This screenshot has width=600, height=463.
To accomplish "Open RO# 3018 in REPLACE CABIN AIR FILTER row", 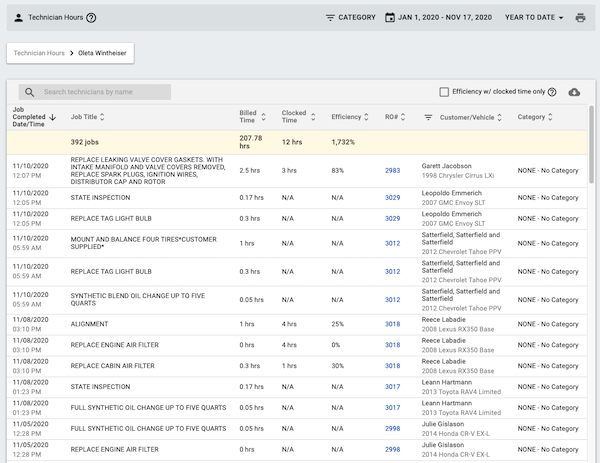I will point(392,366).
